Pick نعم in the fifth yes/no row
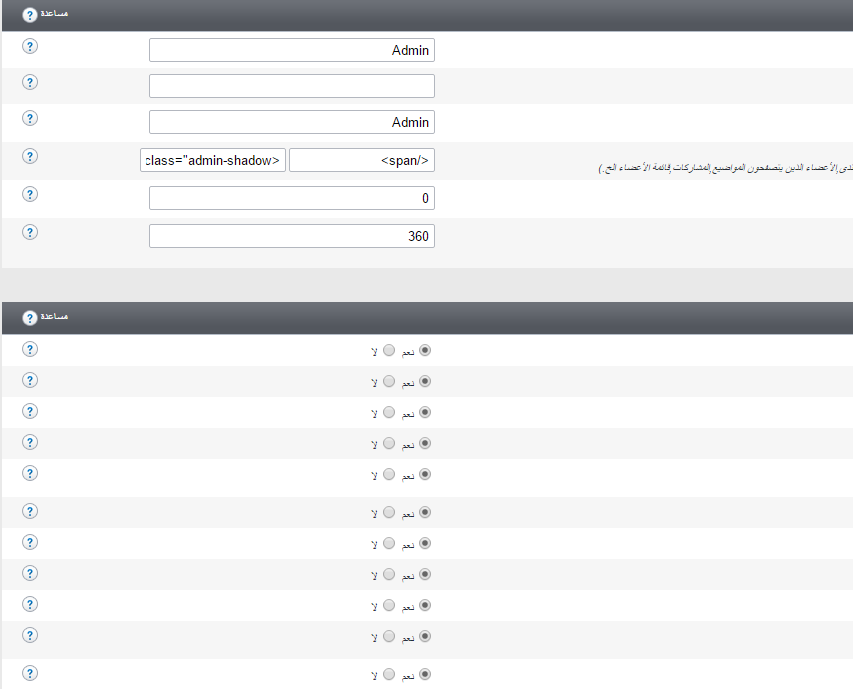 tap(425, 474)
